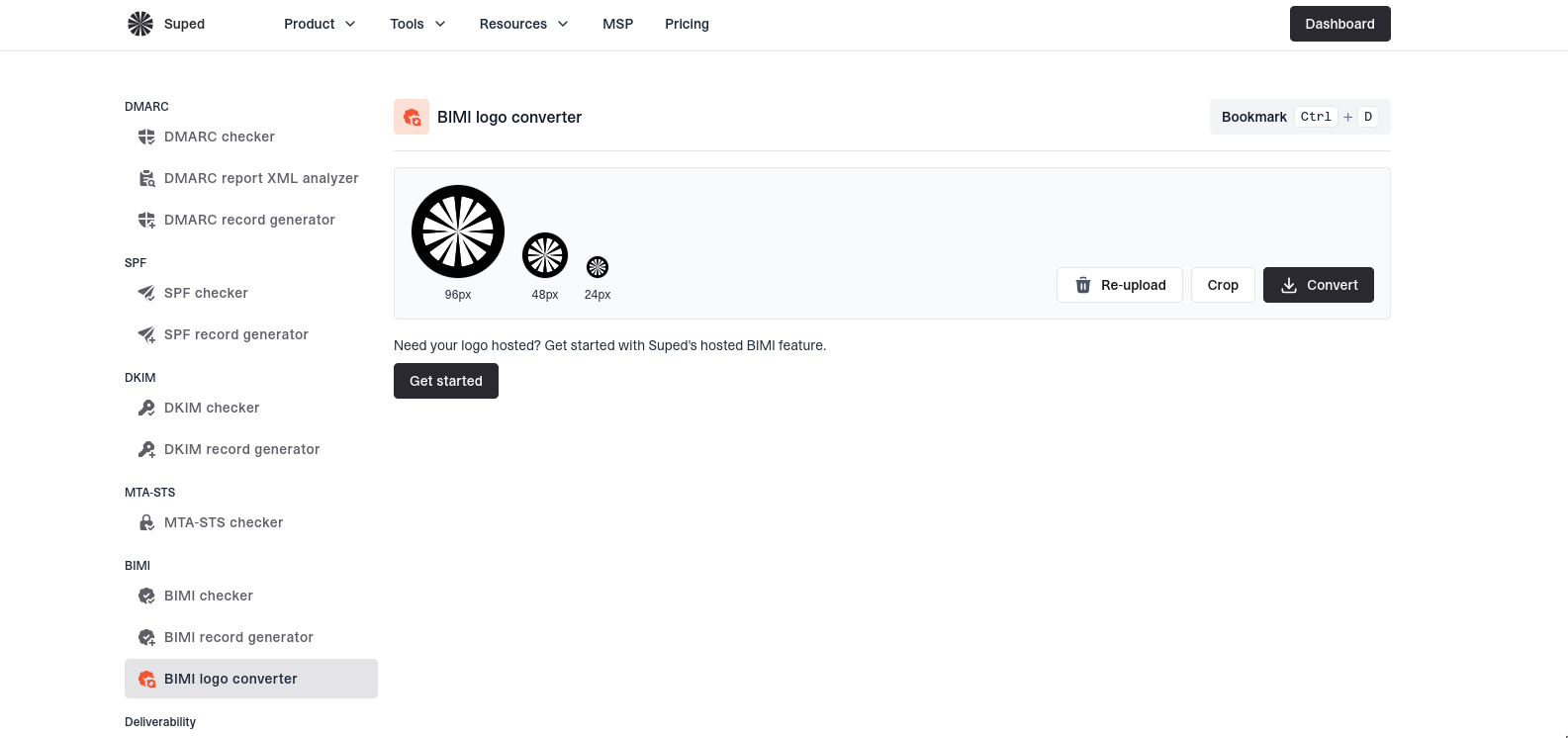
Task: Click the Suped logo icon
Action: click(140, 24)
